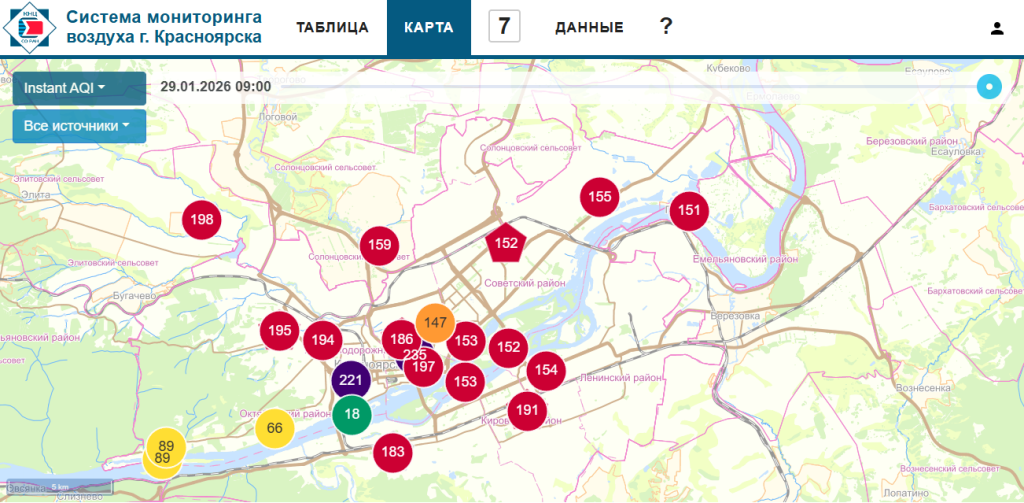Viewport: 1024px width, 503px height.
Task: Open the Данные menu item
Action: point(589,28)
